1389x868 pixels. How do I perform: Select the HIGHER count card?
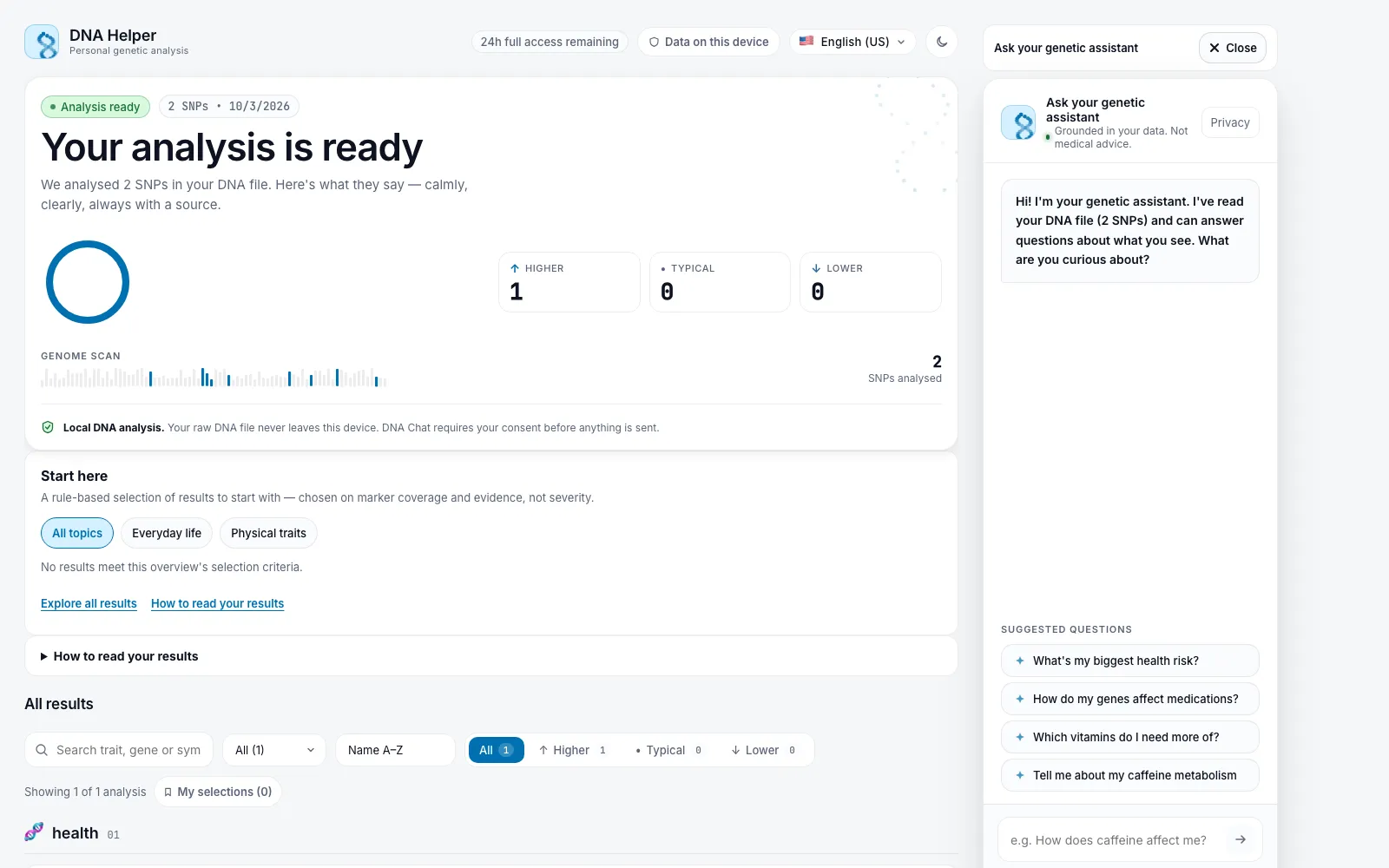click(569, 282)
